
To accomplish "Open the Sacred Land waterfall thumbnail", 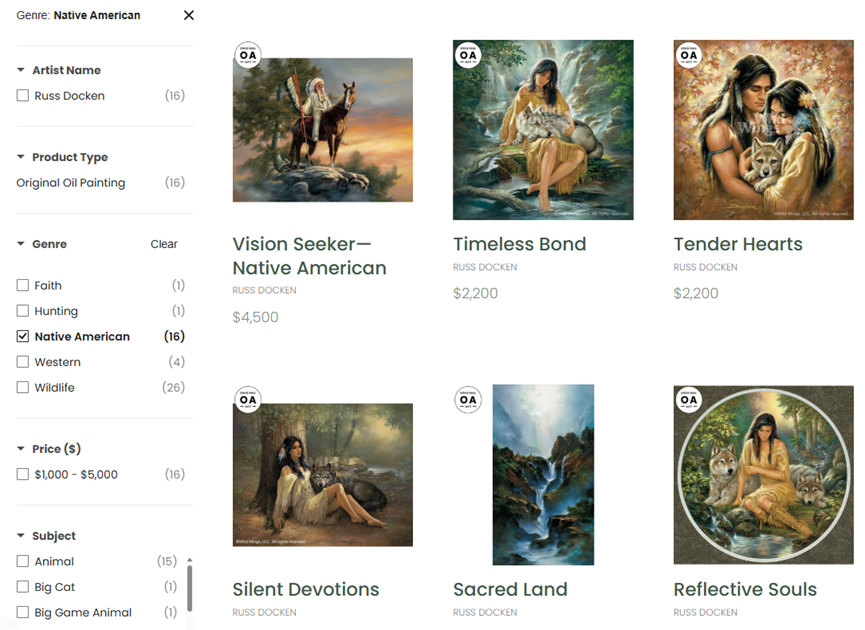I will (543, 475).
